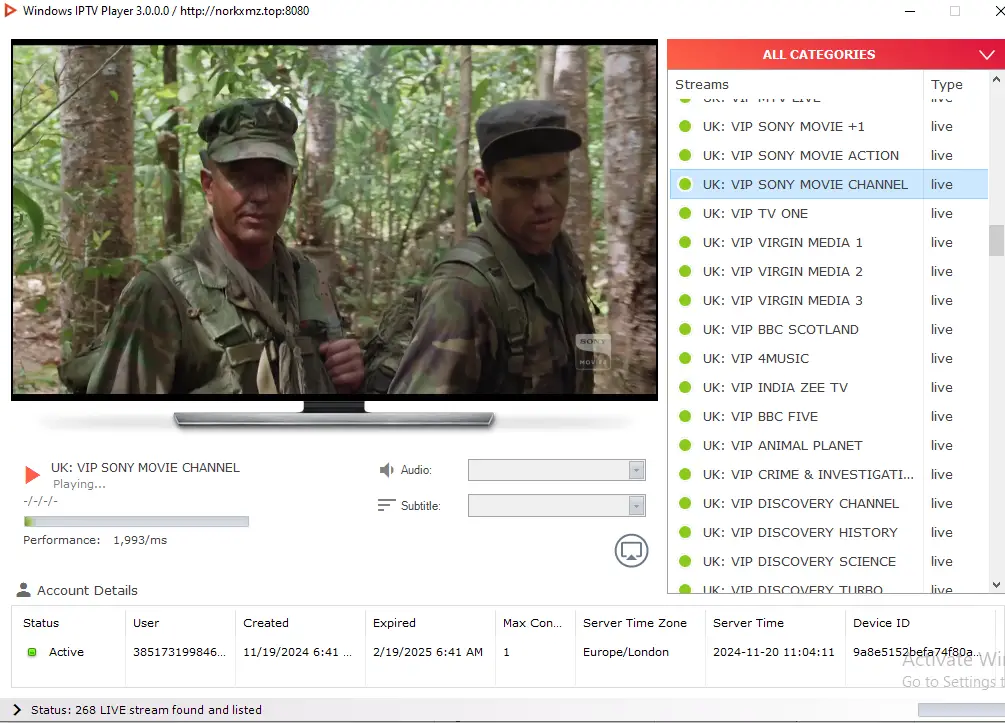Click the Europe/London time zone cell
The image size is (1005, 723).
point(626,652)
